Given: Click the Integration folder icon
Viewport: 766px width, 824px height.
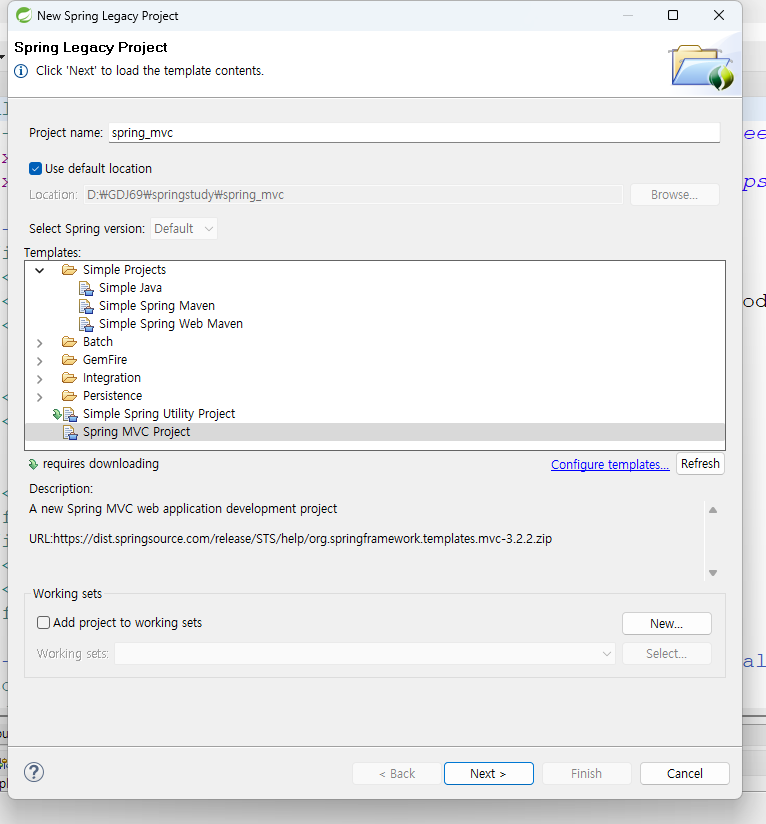Looking at the screenshot, I should 69,378.
